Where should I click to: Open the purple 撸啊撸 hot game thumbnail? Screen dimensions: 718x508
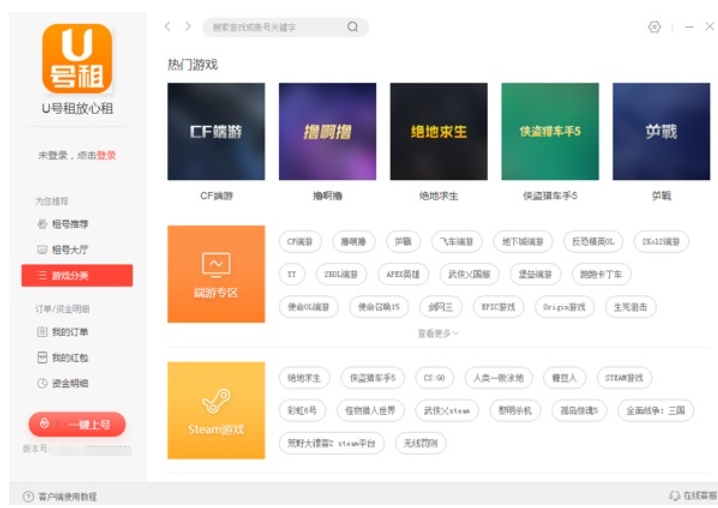(x=327, y=131)
